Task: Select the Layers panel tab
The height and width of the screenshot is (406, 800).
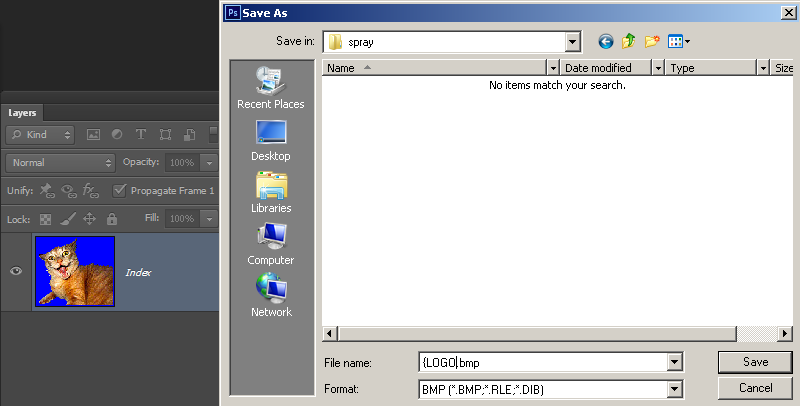Action: point(22,113)
